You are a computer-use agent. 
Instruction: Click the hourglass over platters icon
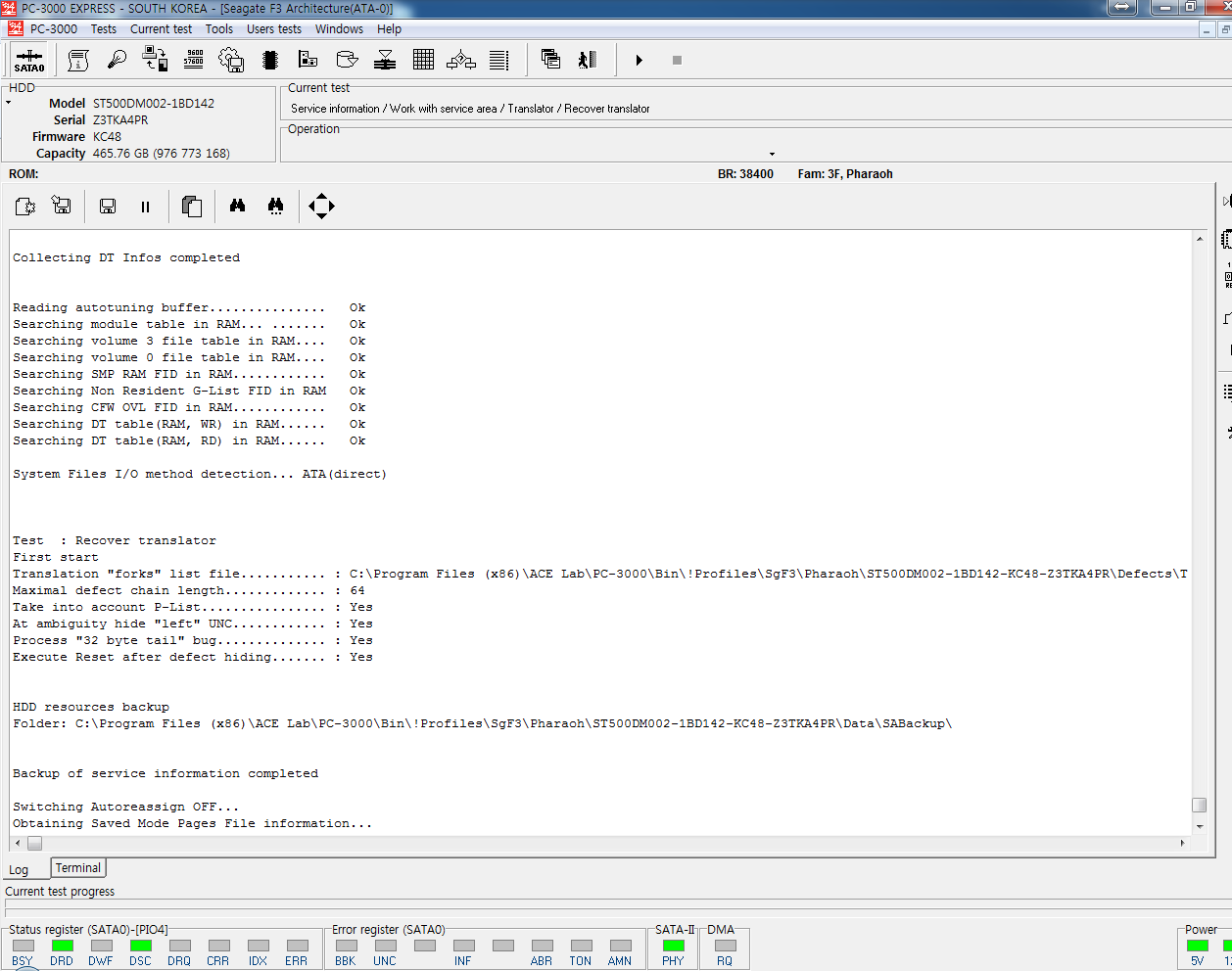385,60
